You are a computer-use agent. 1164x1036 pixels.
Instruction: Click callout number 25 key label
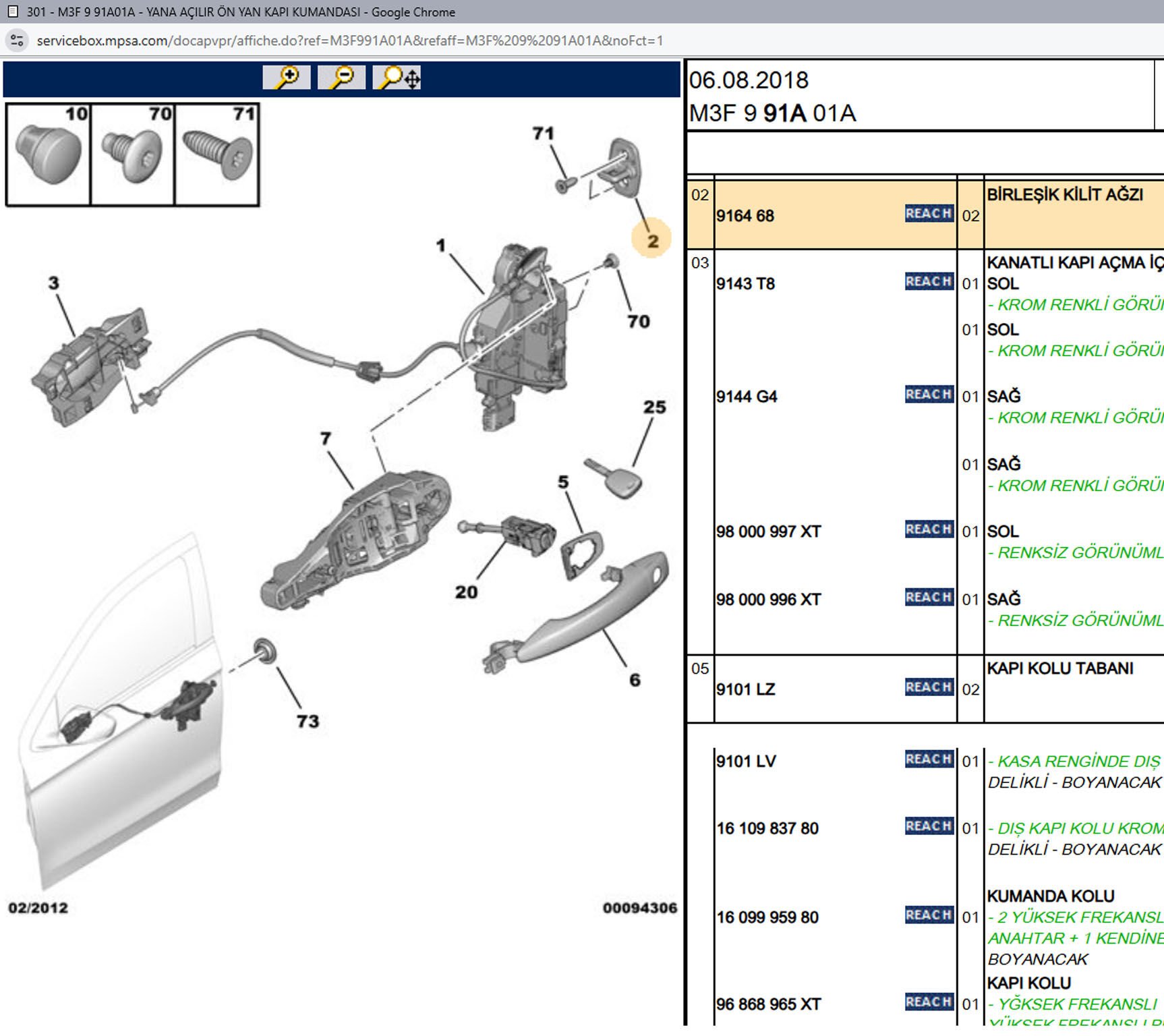point(654,407)
